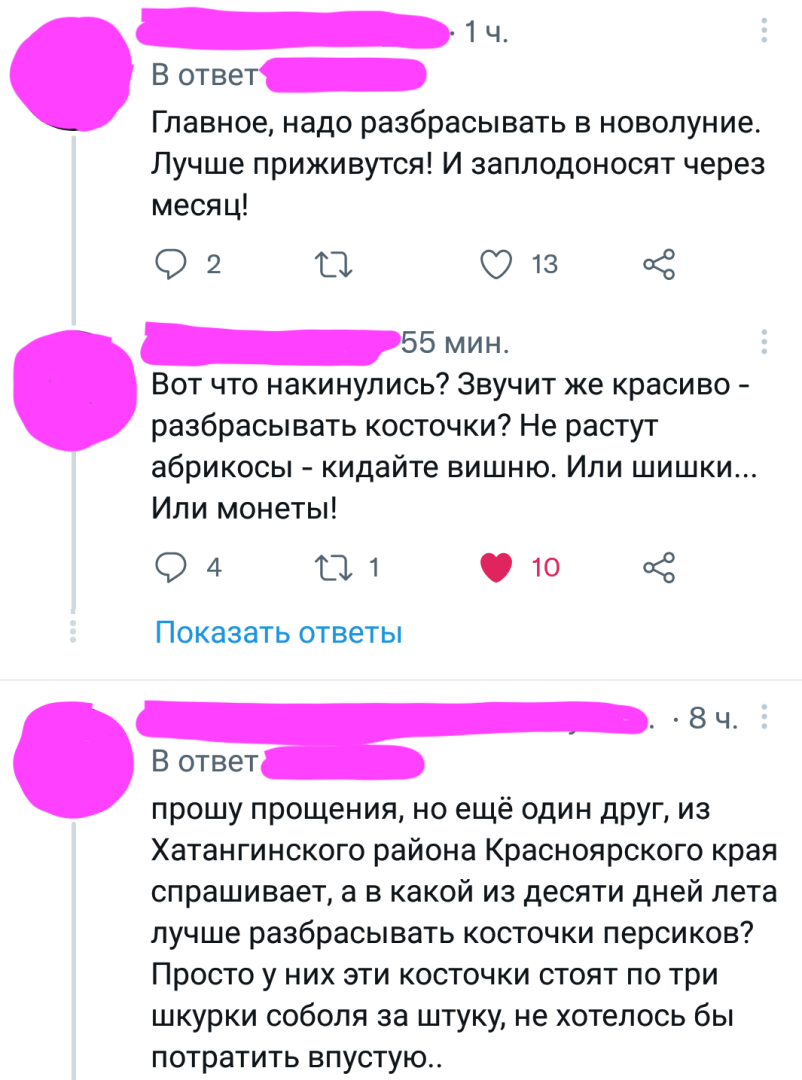
Task: Unlike the tweet with the red heart
Action: click(x=494, y=567)
